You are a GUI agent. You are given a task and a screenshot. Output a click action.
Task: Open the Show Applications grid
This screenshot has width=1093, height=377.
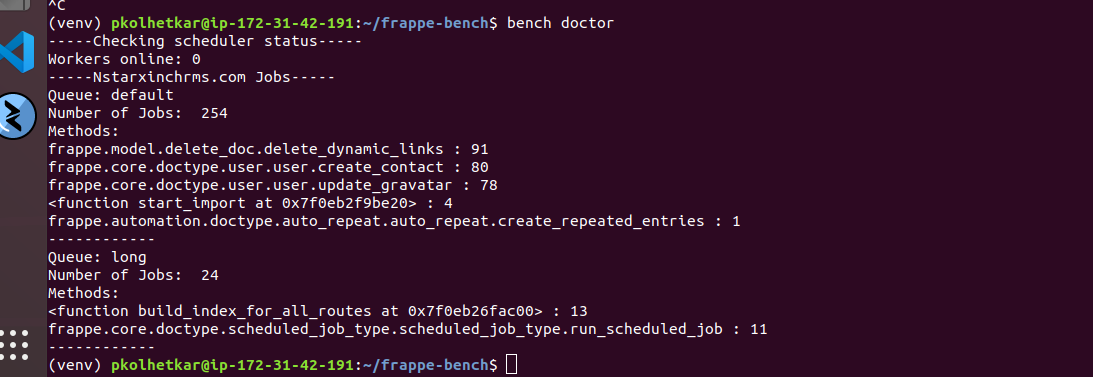click(14, 344)
